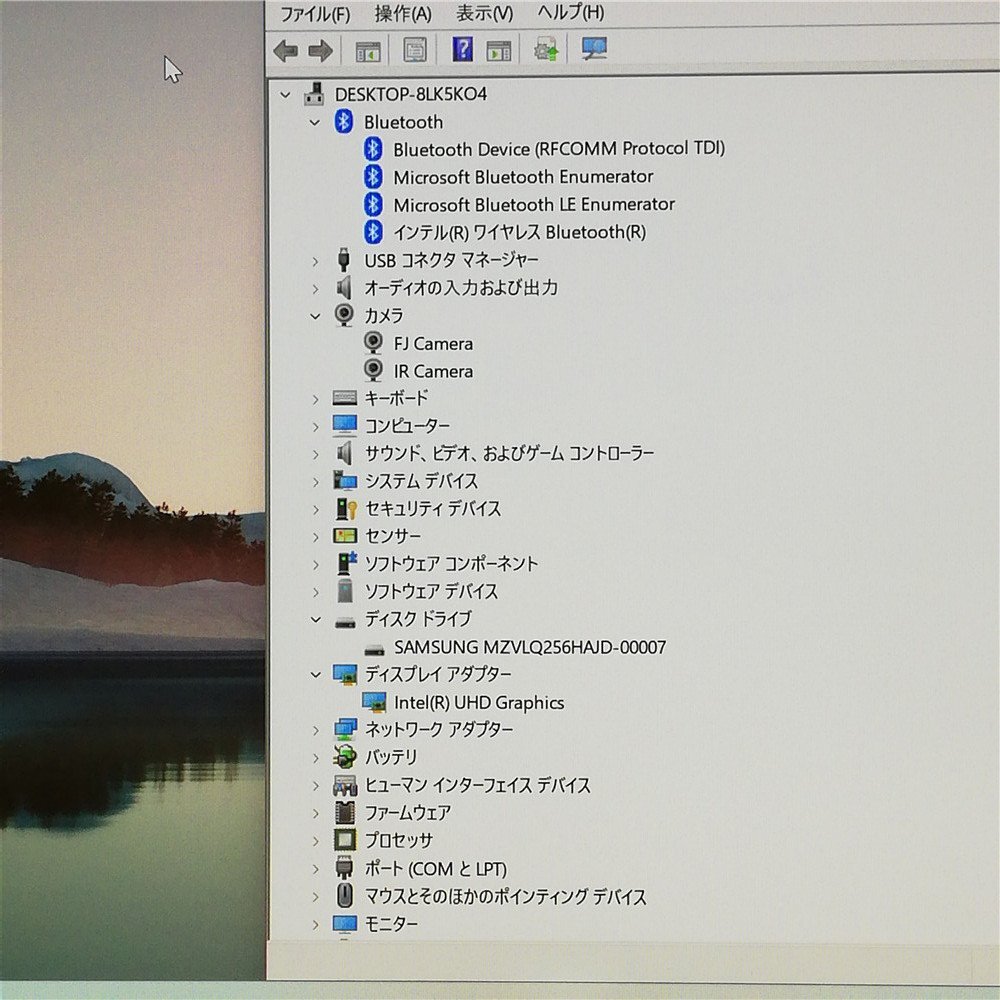Open Properties via the toolbar sheet icon

click(415, 50)
